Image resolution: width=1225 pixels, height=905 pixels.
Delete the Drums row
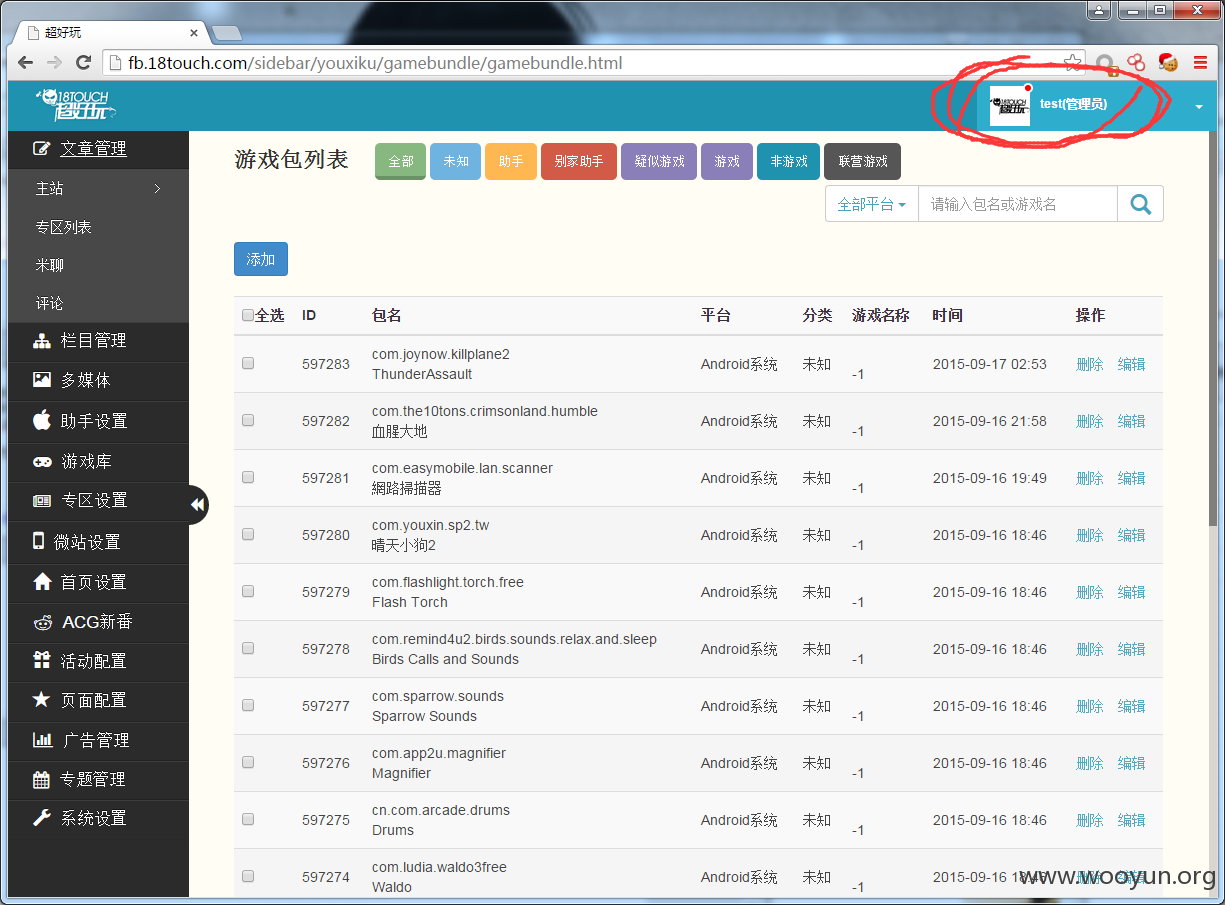pos(1089,820)
